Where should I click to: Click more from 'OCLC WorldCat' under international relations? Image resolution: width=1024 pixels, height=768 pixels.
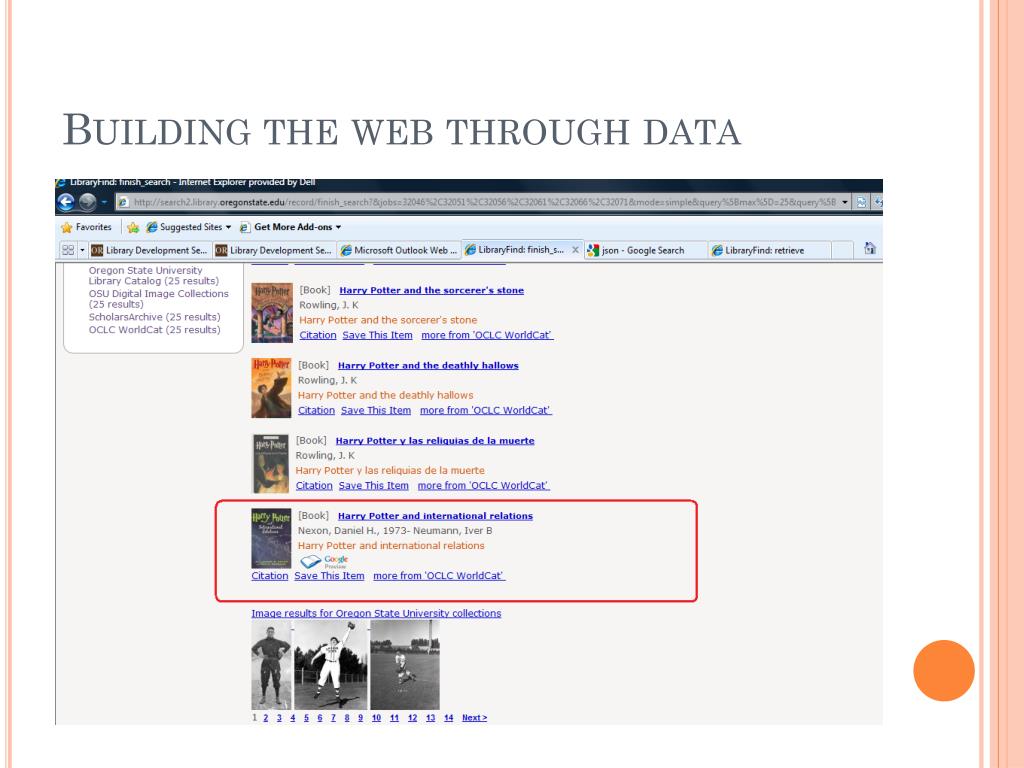440,575
